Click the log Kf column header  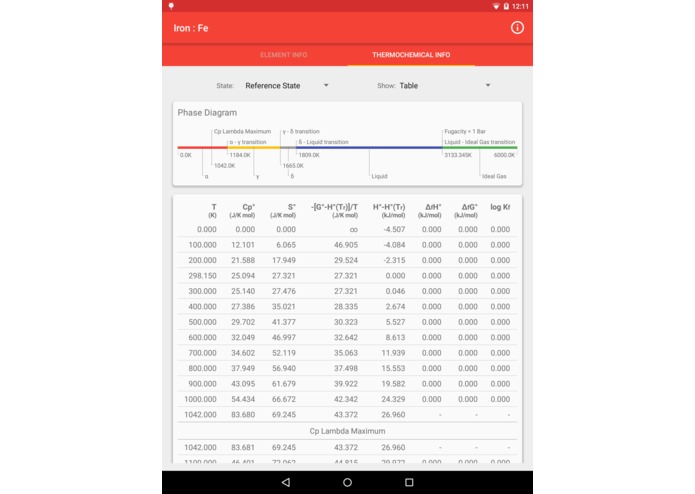click(500, 207)
